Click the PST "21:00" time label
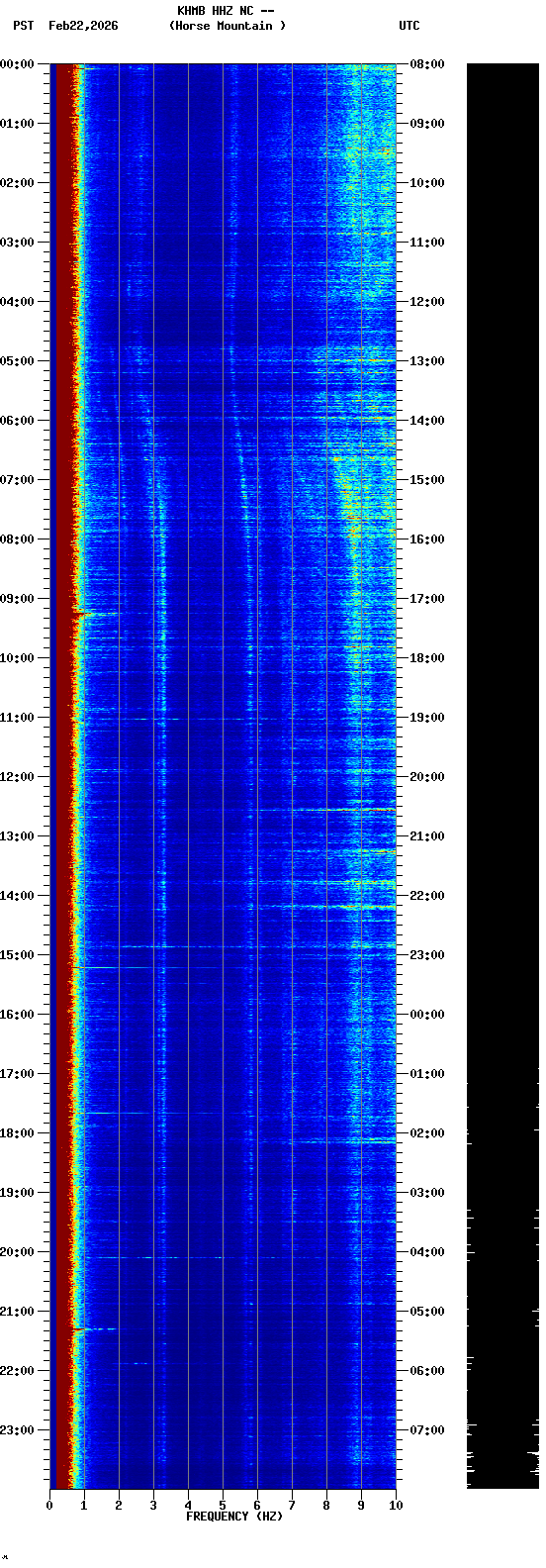The height and width of the screenshot is (1568, 546). [17, 1312]
